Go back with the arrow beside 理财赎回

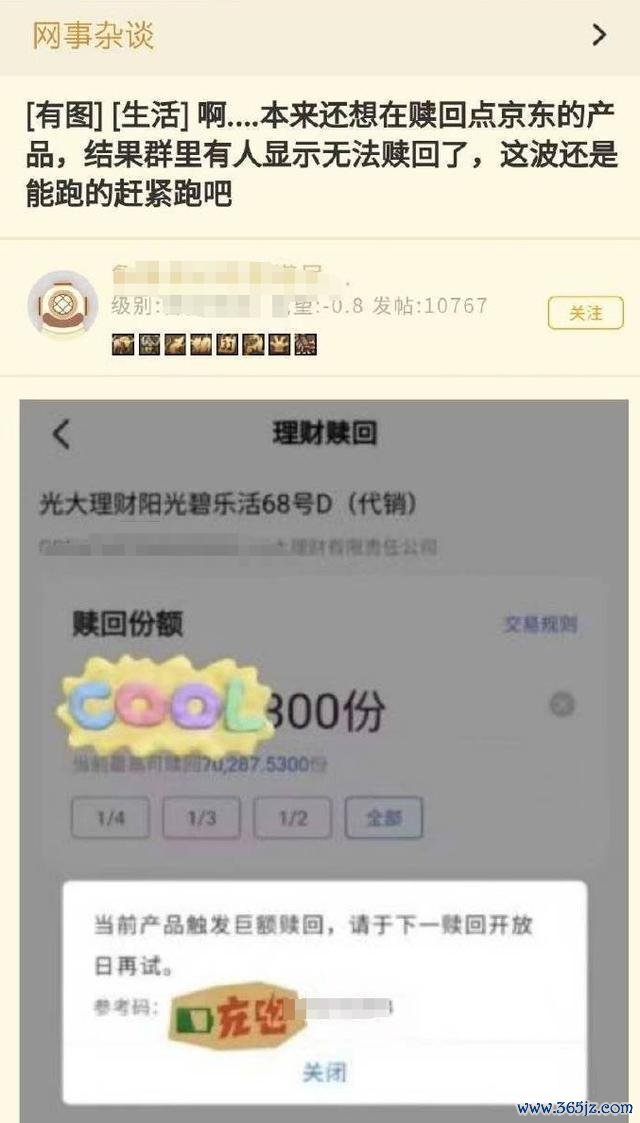(62, 435)
